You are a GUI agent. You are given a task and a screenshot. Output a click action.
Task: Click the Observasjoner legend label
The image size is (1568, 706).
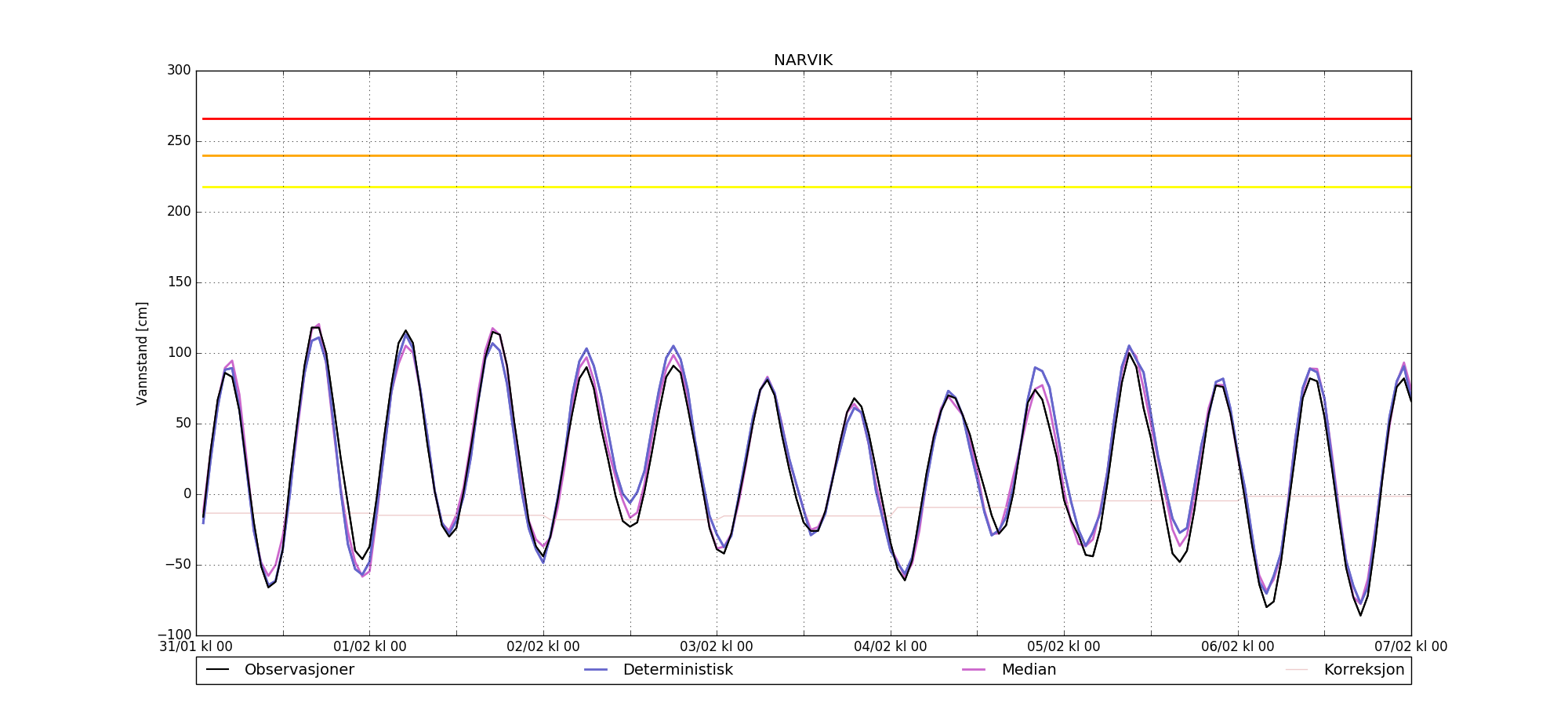click(x=299, y=670)
